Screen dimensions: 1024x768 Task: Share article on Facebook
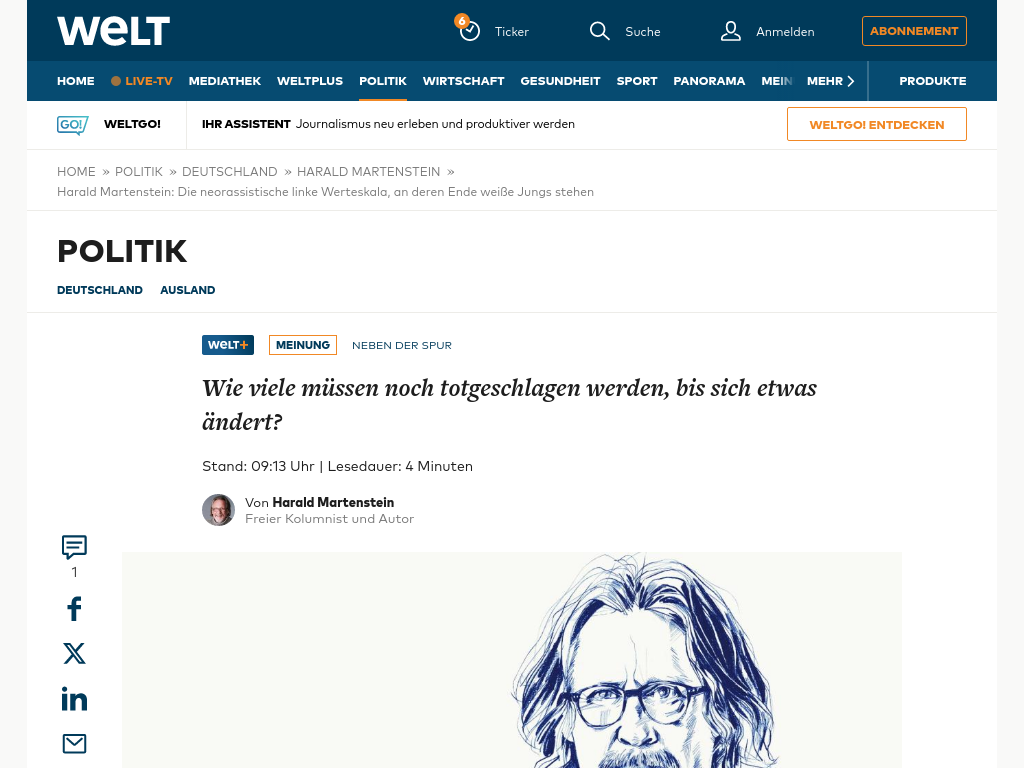coord(74,609)
